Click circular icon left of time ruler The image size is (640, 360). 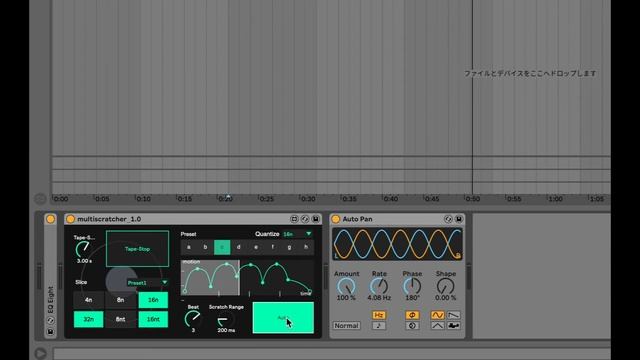tap(40, 199)
